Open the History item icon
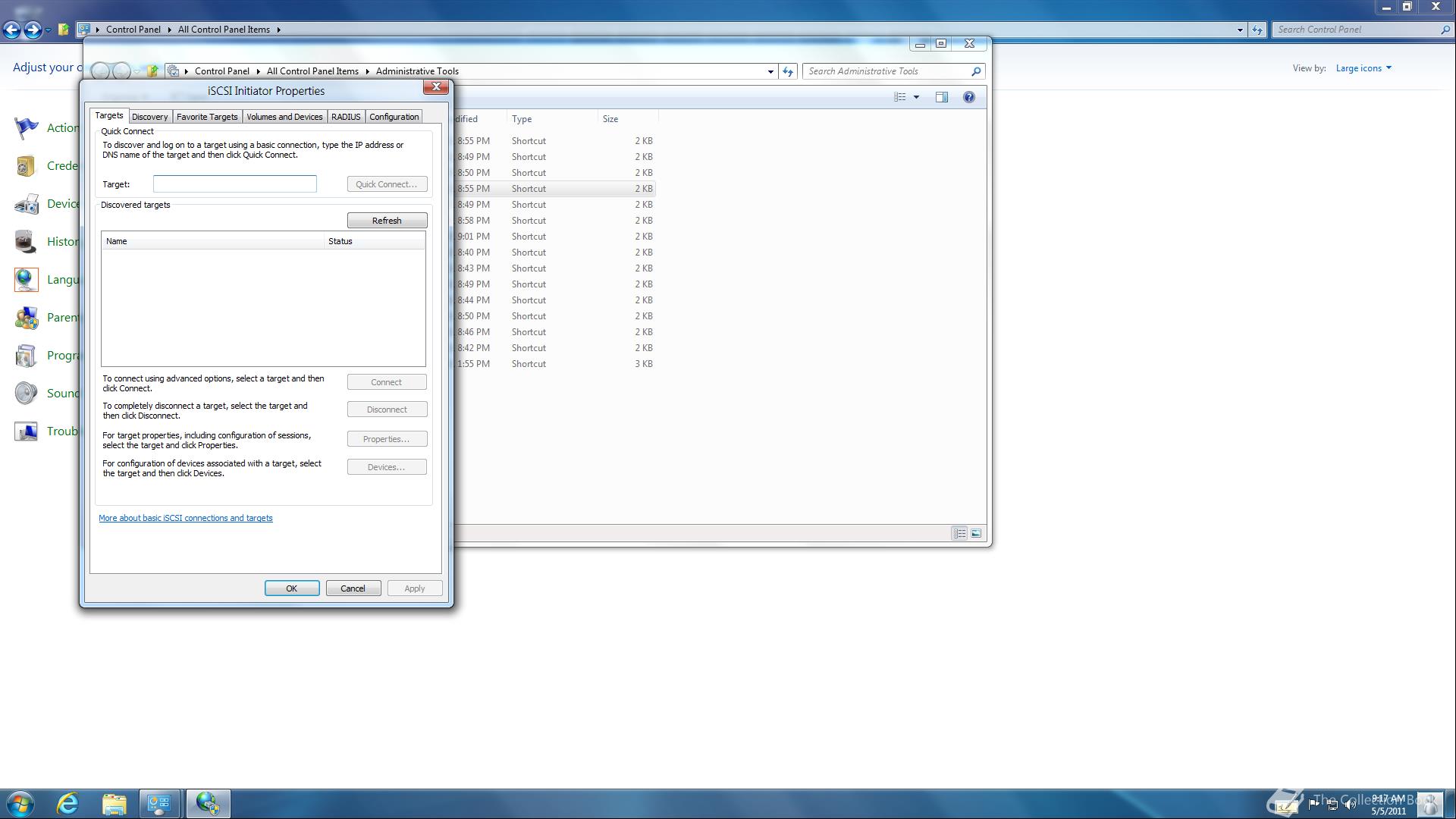Screen dimensions: 1456x819 pos(26,242)
